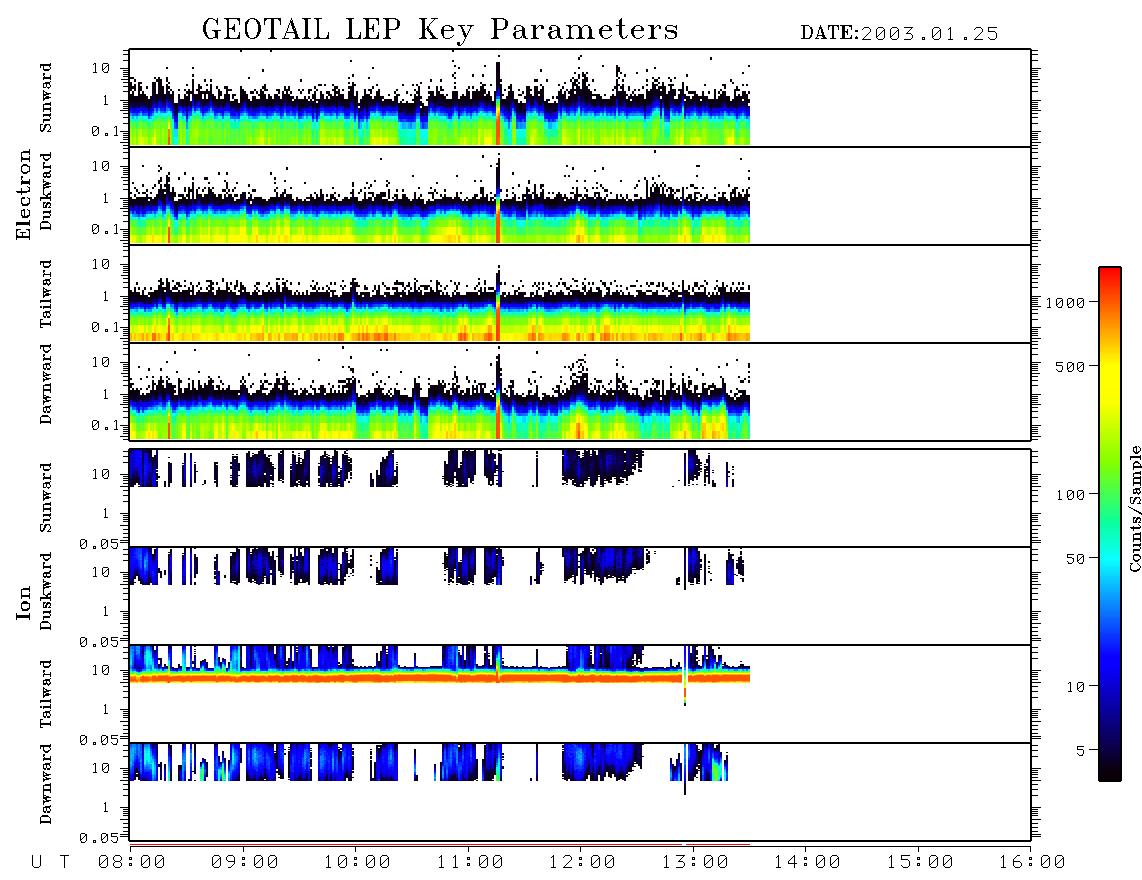The width and height of the screenshot is (1142, 880).
Task: Click the "11:00" time tick label
Action: click(470, 862)
